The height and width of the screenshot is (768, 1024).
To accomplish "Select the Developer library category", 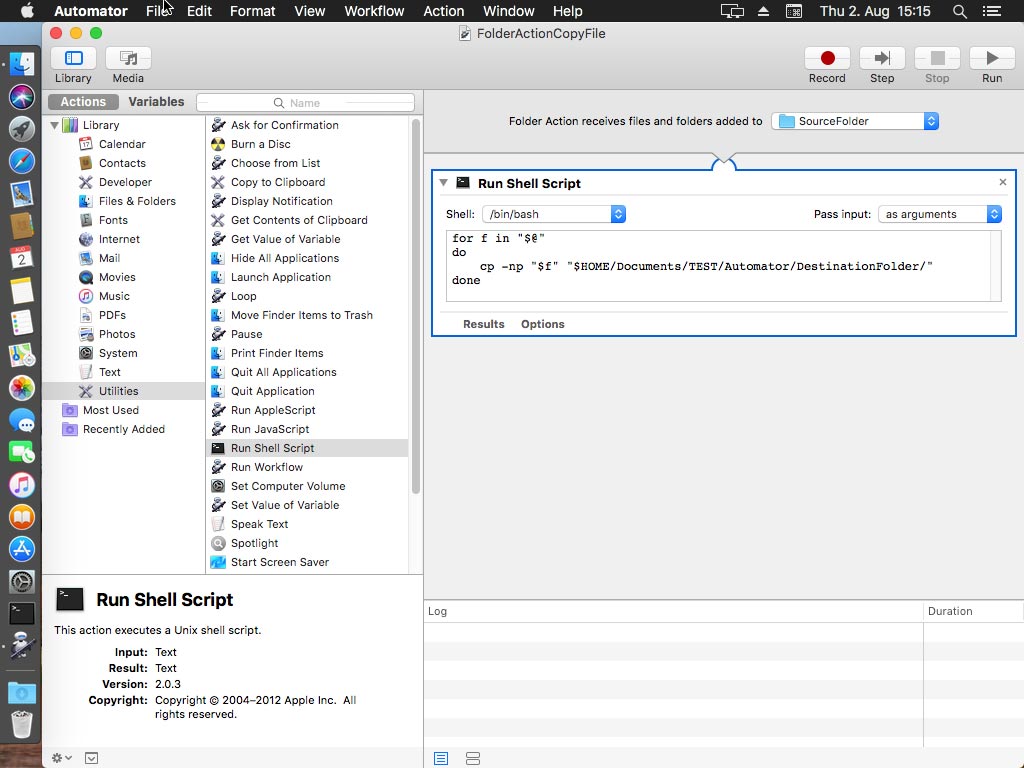I will [x=125, y=182].
